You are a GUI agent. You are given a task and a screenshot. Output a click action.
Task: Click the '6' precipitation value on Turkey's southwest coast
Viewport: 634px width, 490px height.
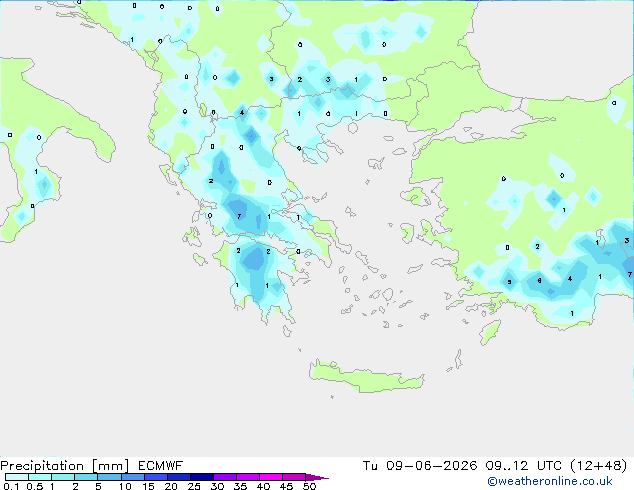point(539,280)
